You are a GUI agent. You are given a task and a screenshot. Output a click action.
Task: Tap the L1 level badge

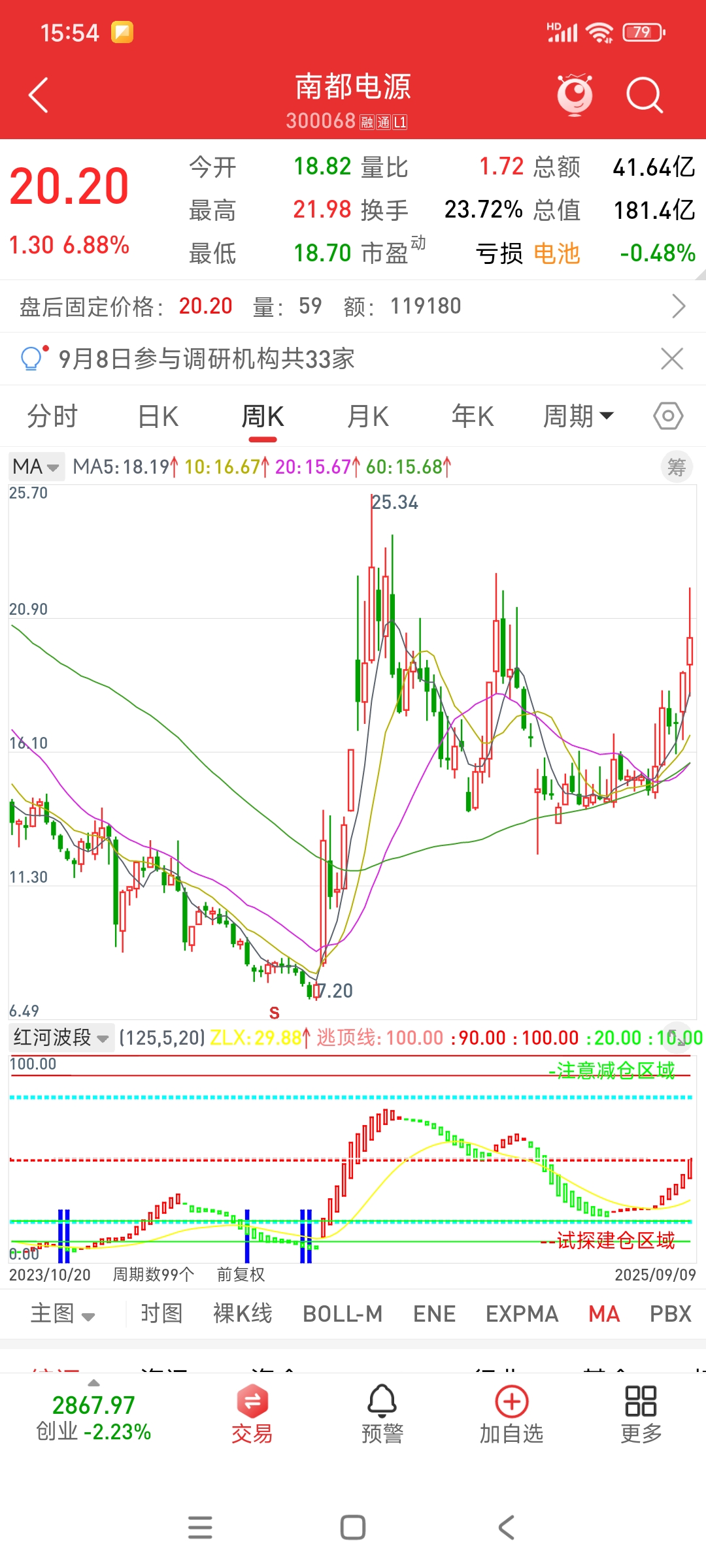(400, 122)
